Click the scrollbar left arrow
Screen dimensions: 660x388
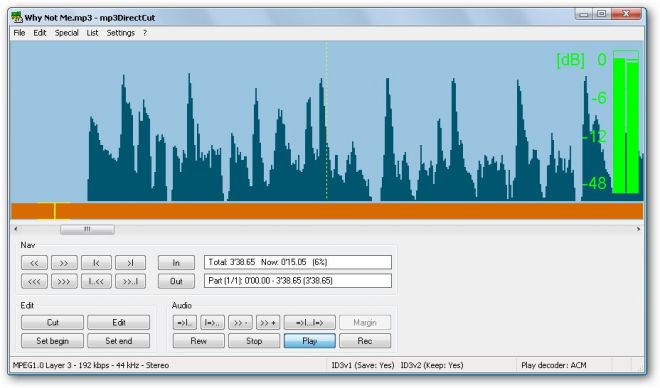point(16,229)
